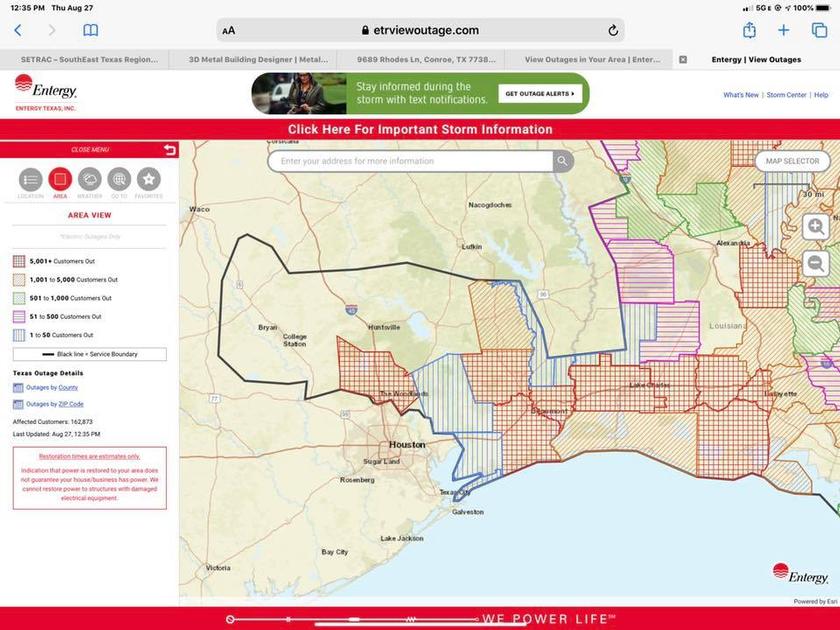Click the Black line = Service Boundary legend
This screenshot has height=630, width=840.
point(89,354)
